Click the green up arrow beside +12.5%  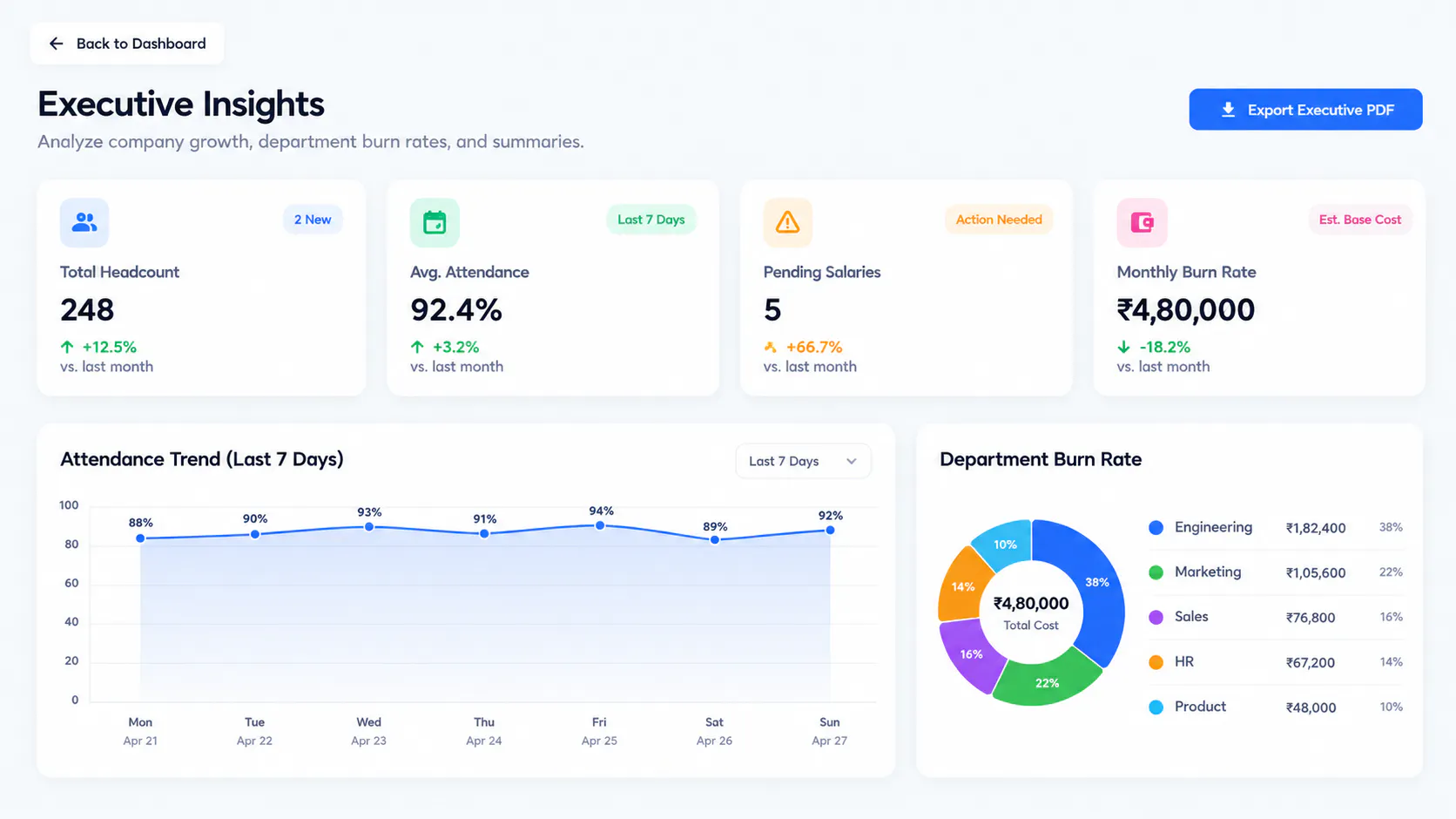coord(67,347)
